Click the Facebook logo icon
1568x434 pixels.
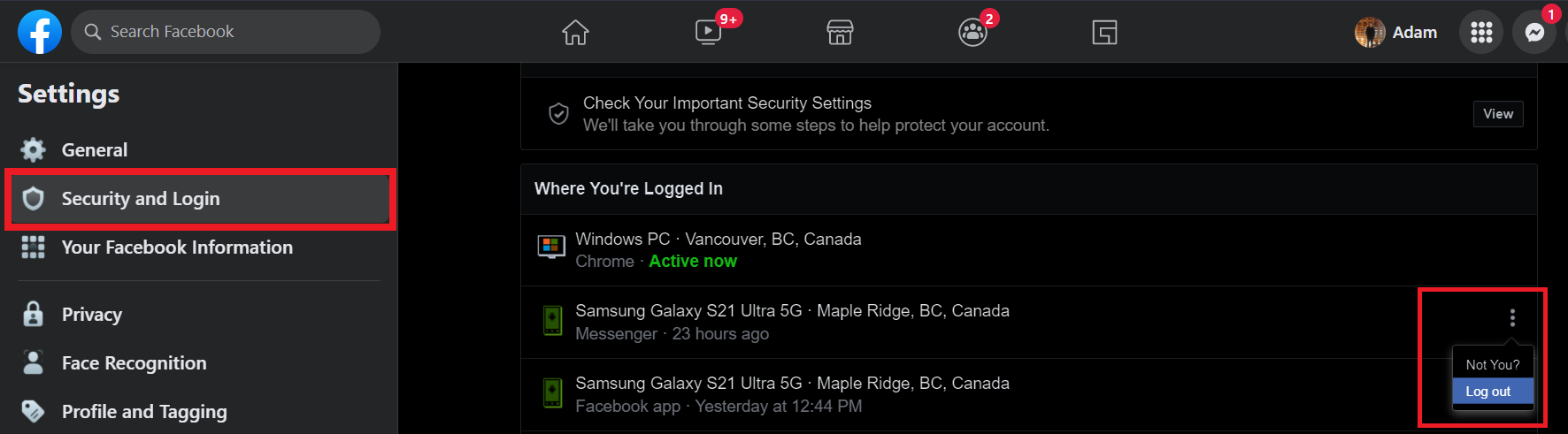(x=40, y=32)
